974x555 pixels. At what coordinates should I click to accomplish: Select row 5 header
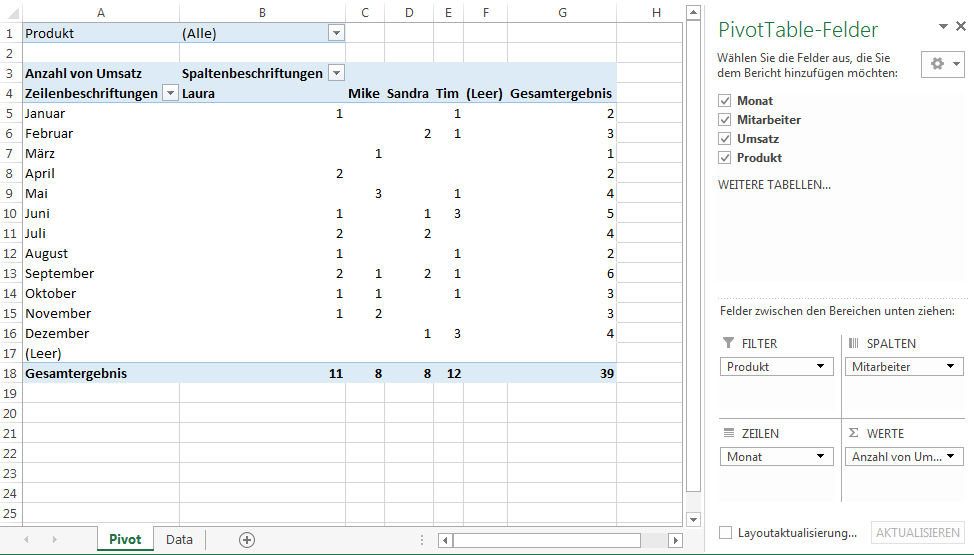(x=11, y=113)
